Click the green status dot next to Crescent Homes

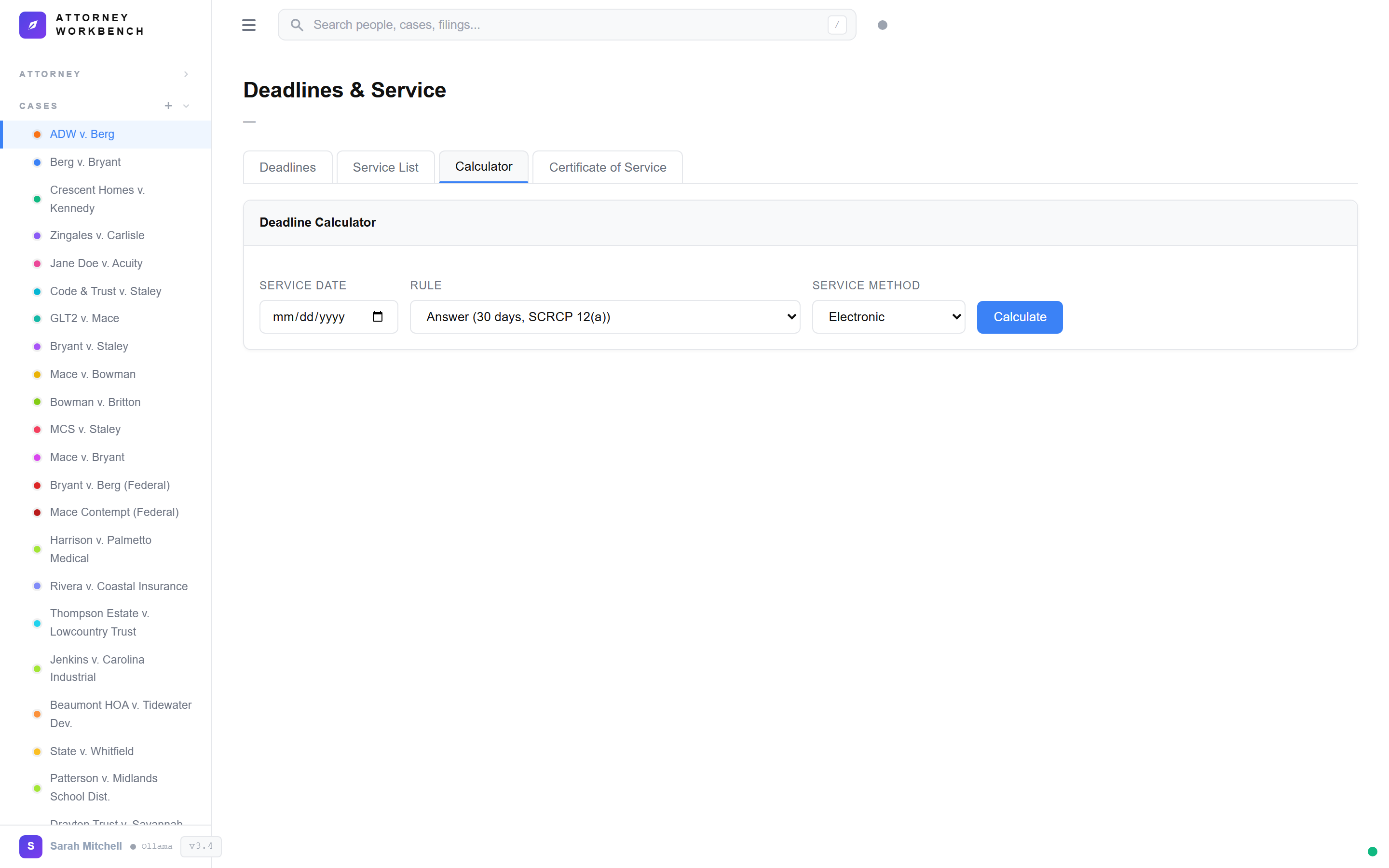[37, 199]
